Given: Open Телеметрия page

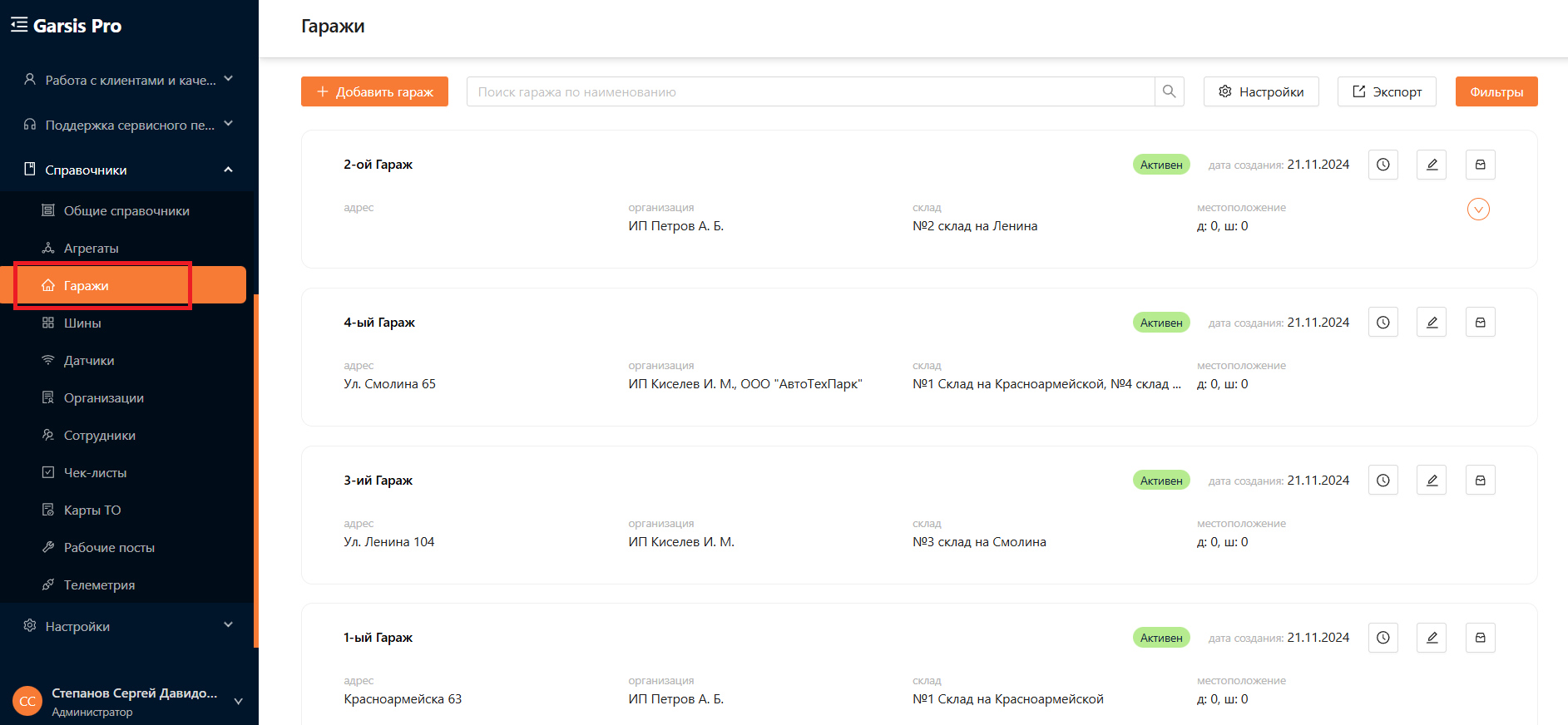Looking at the screenshot, I should point(99,585).
